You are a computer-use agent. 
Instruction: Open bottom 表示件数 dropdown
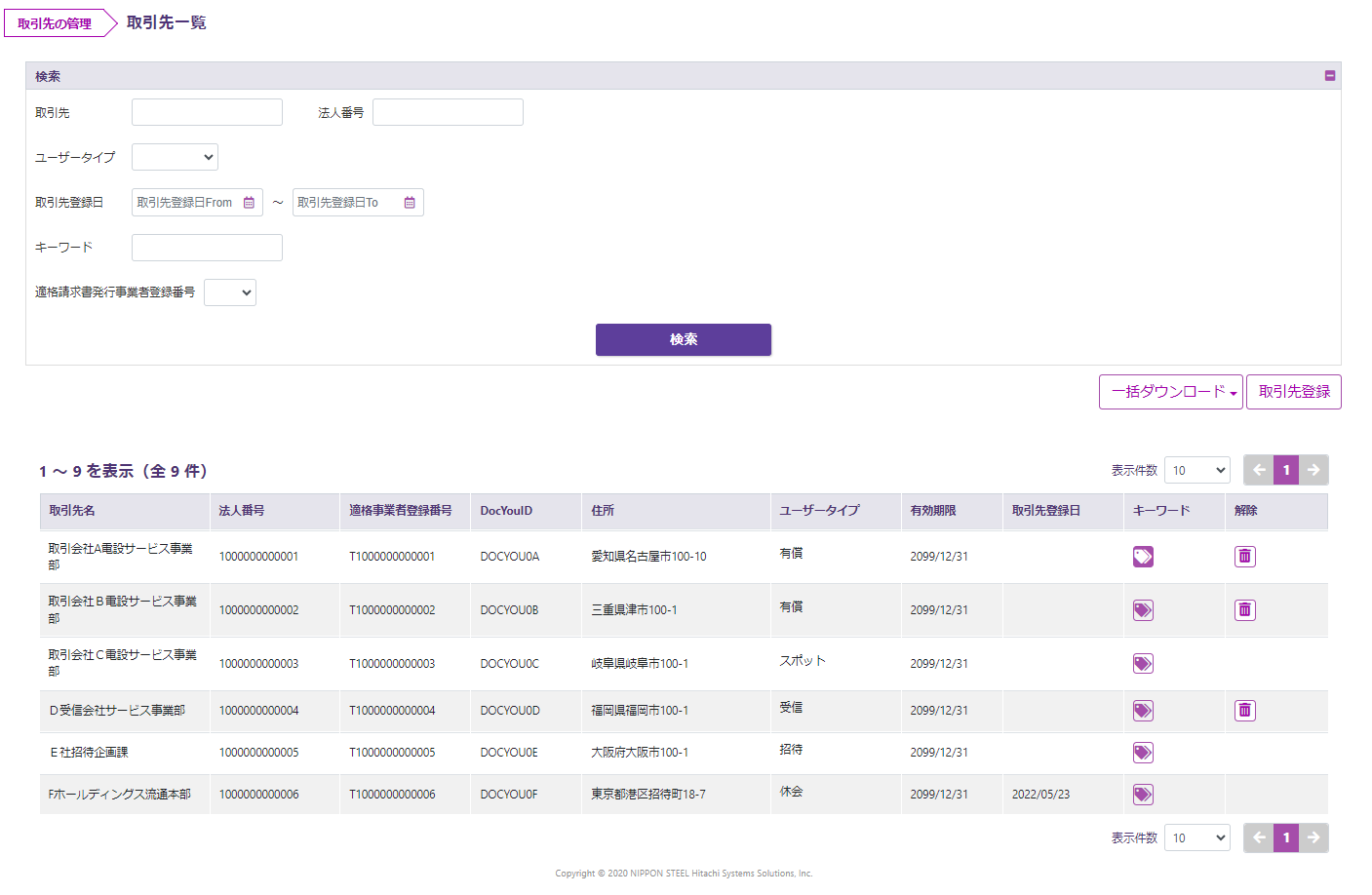pyautogui.click(x=1197, y=837)
